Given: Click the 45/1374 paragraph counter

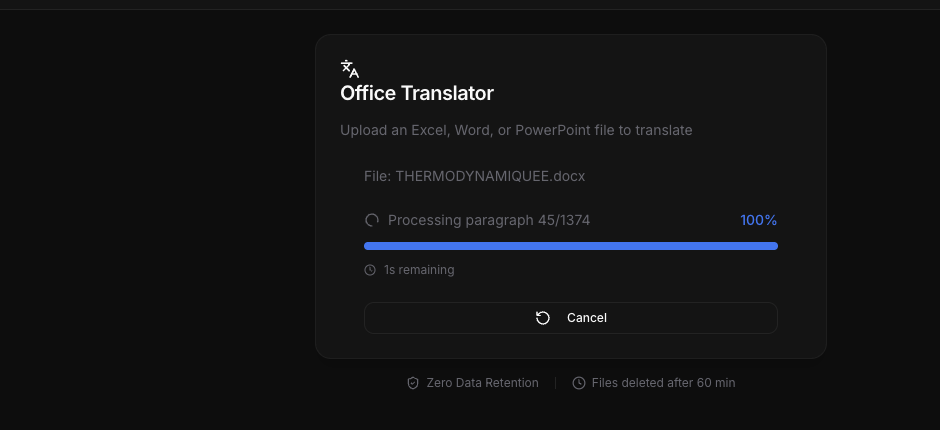Looking at the screenshot, I should tap(564, 220).
